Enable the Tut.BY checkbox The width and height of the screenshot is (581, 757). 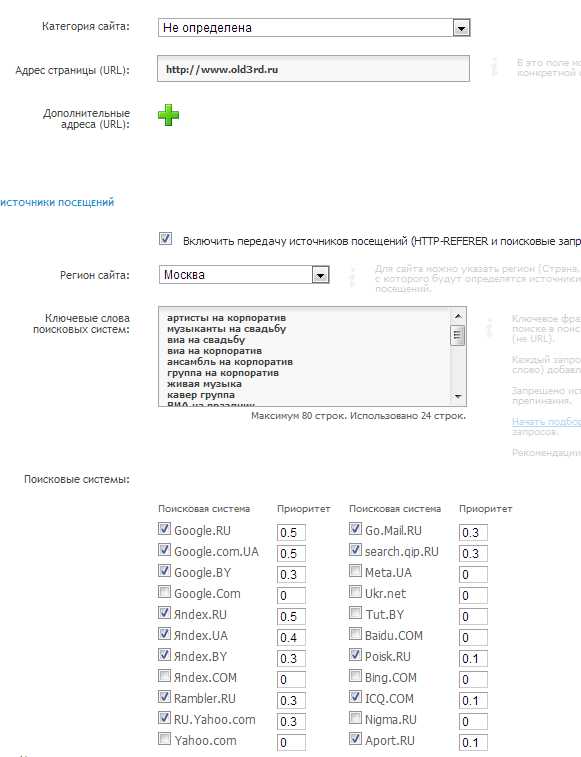355,613
